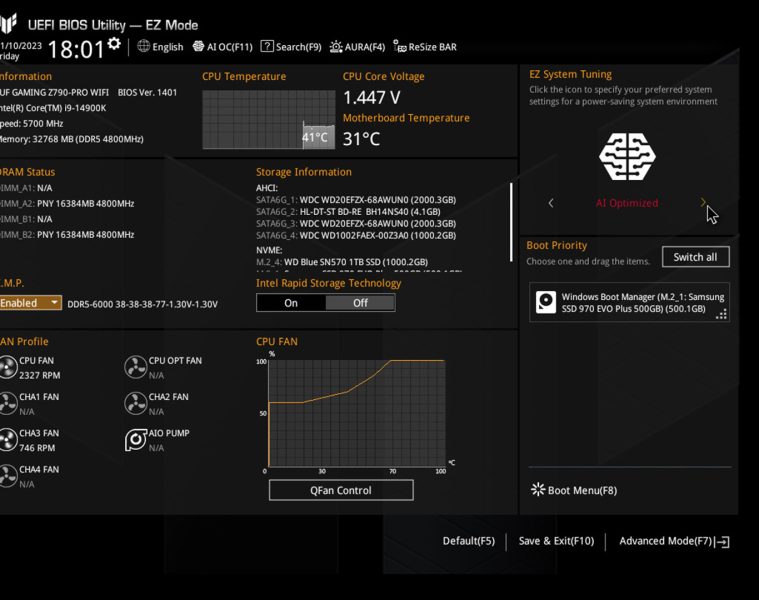The height and width of the screenshot is (600, 759).
Task: Click the 2327 RPM CPU FAN reading
Action: tap(40, 375)
